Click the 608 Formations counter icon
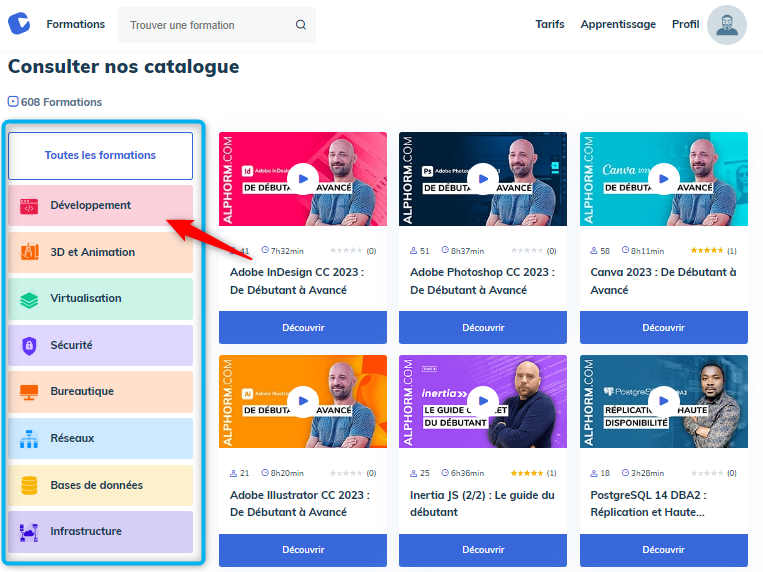 (13, 102)
